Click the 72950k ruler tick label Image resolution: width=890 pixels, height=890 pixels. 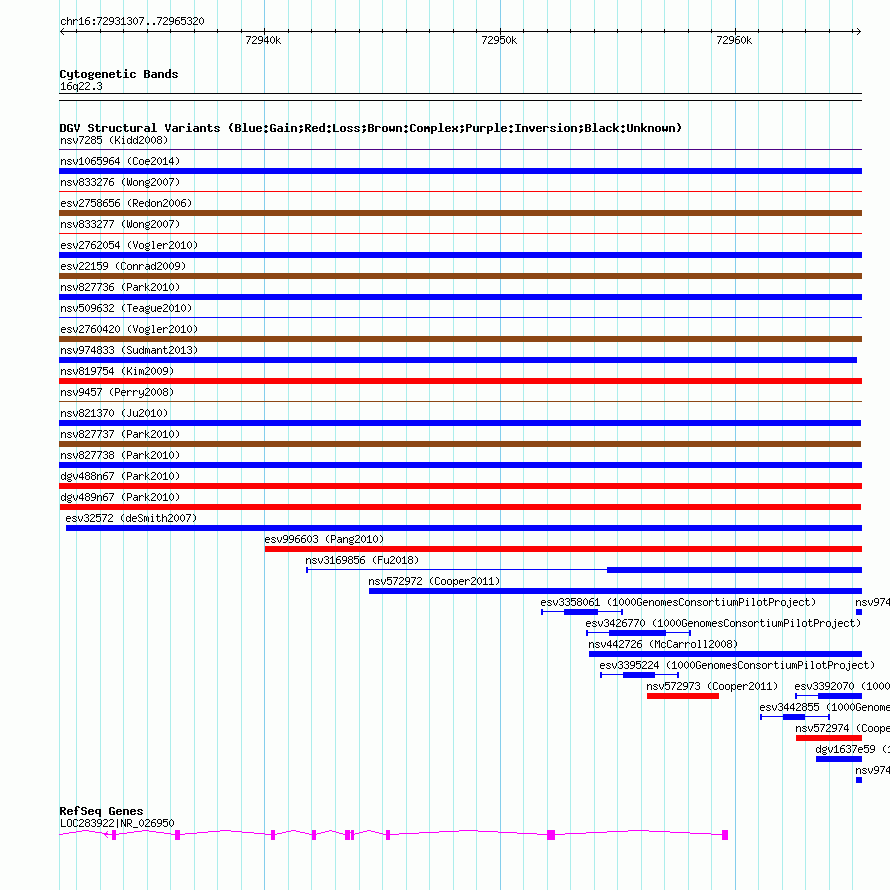point(499,40)
